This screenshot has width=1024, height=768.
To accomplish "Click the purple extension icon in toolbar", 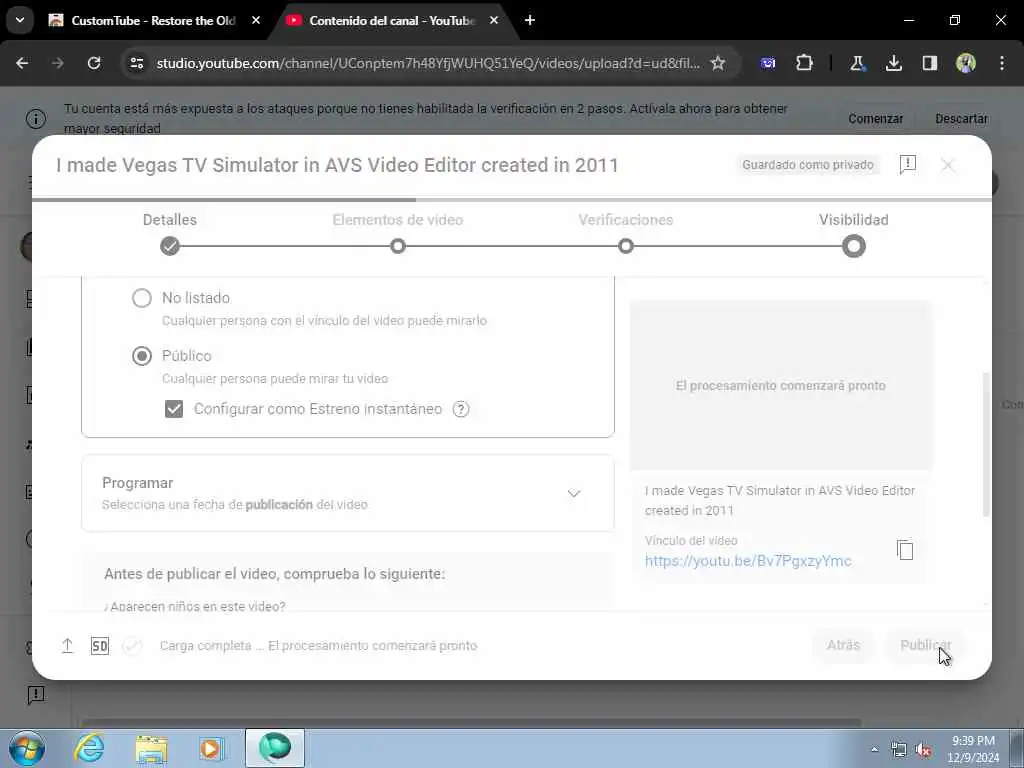I will 768,63.
